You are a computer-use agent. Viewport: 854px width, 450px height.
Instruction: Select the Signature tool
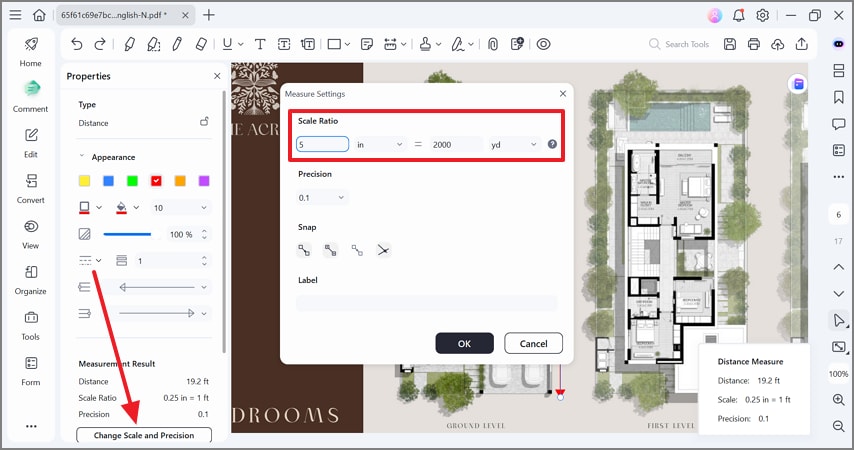pyautogui.click(x=458, y=44)
